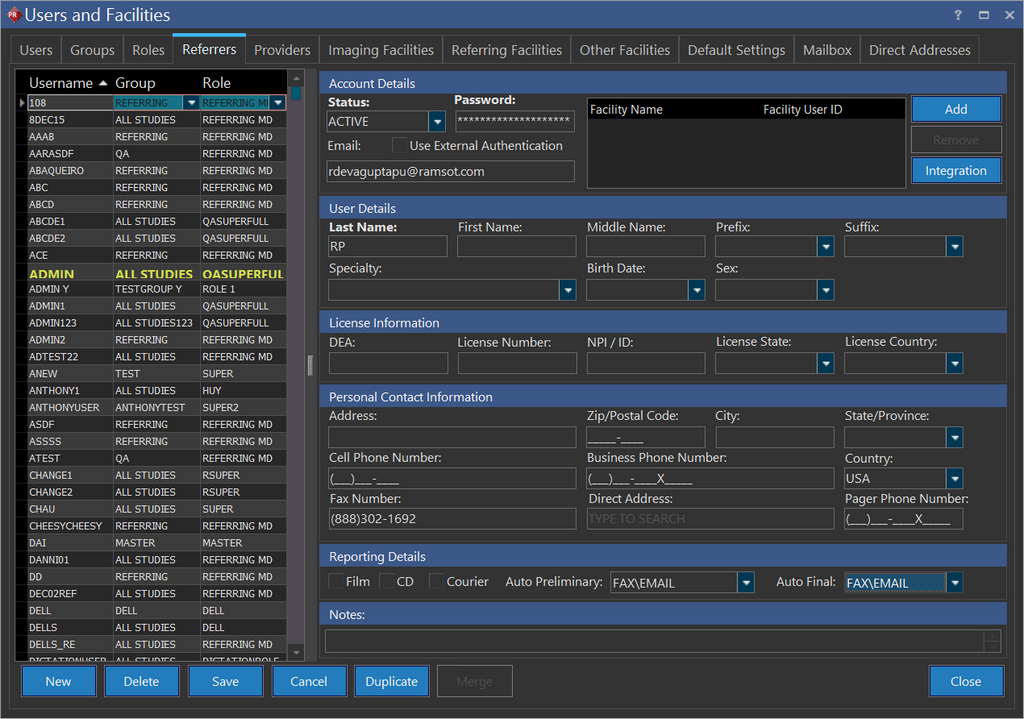Toggle the Courier checkbox
1024x719 pixels.
[x=437, y=581]
